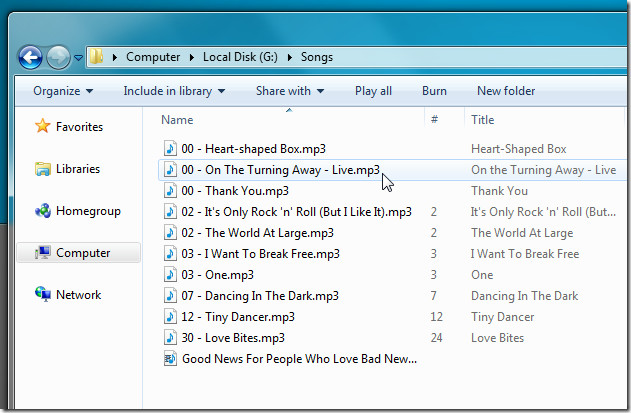Viewport: 631px width, 413px height.
Task: Click music icon of Heart-shaped Box.mp3
Action: pos(170,149)
